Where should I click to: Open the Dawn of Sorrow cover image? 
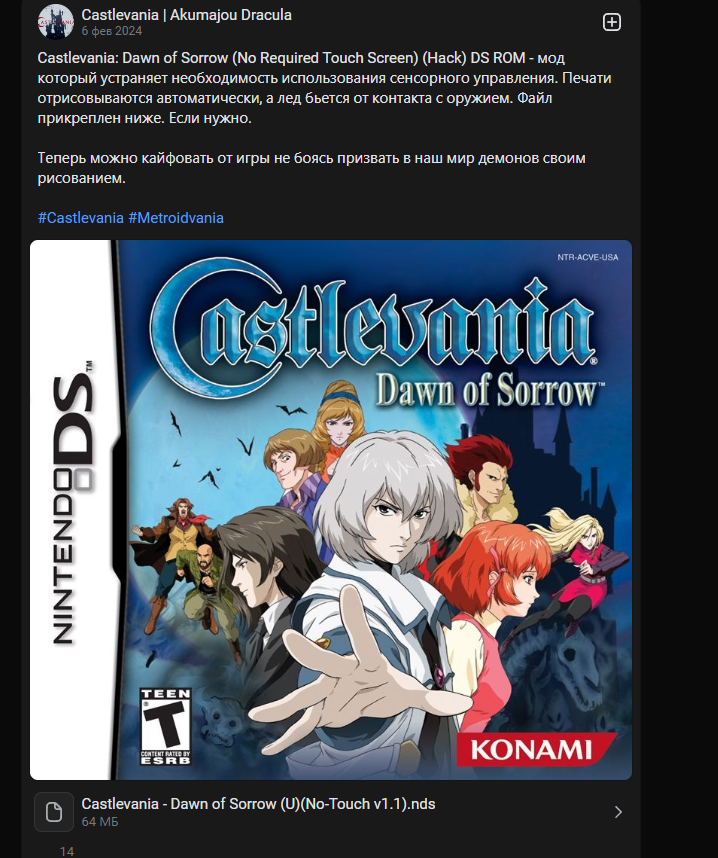(x=331, y=509)
